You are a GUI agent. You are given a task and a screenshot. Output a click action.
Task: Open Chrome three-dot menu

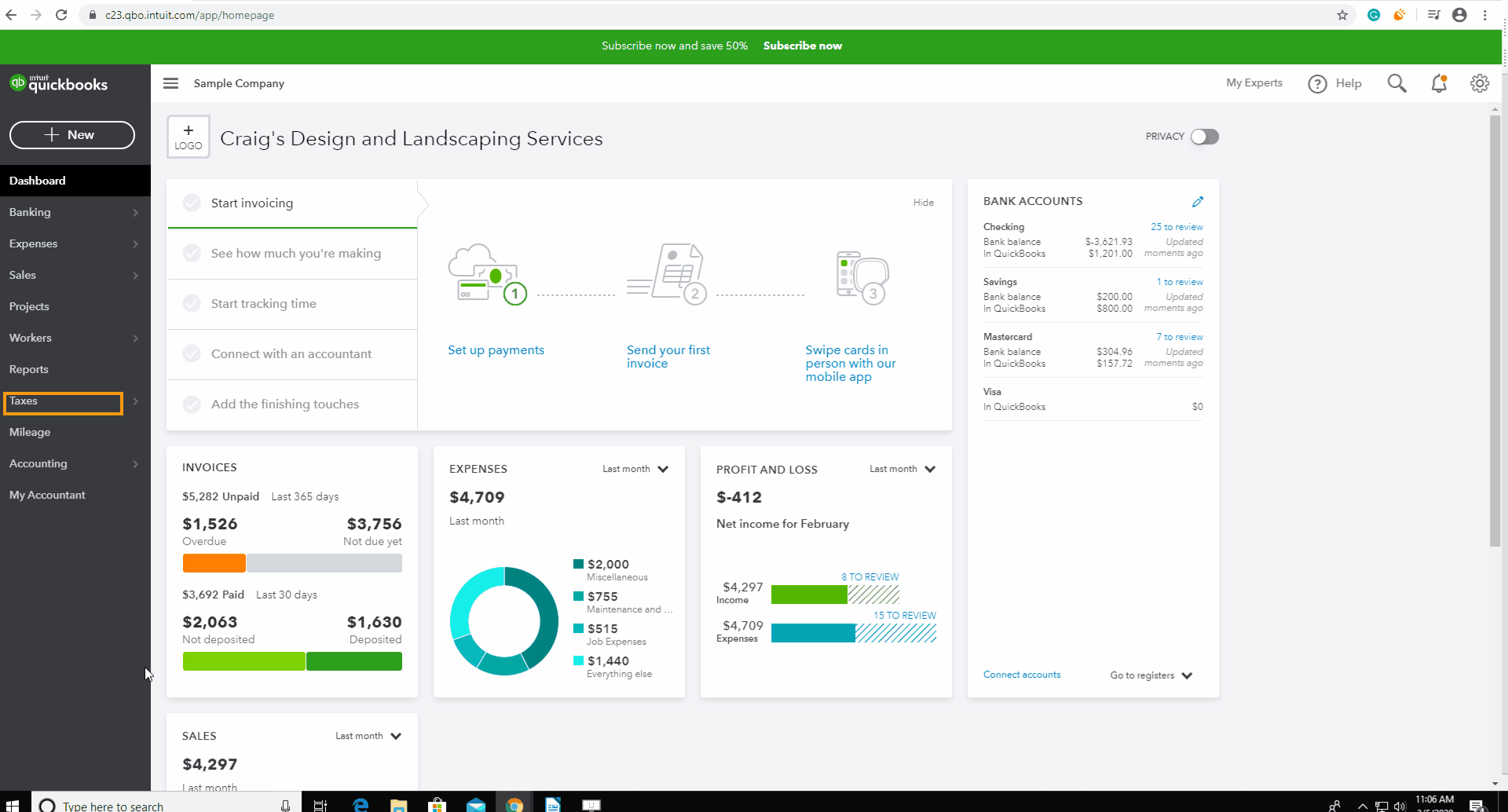pyautogui.click(x=1485, y=15)
